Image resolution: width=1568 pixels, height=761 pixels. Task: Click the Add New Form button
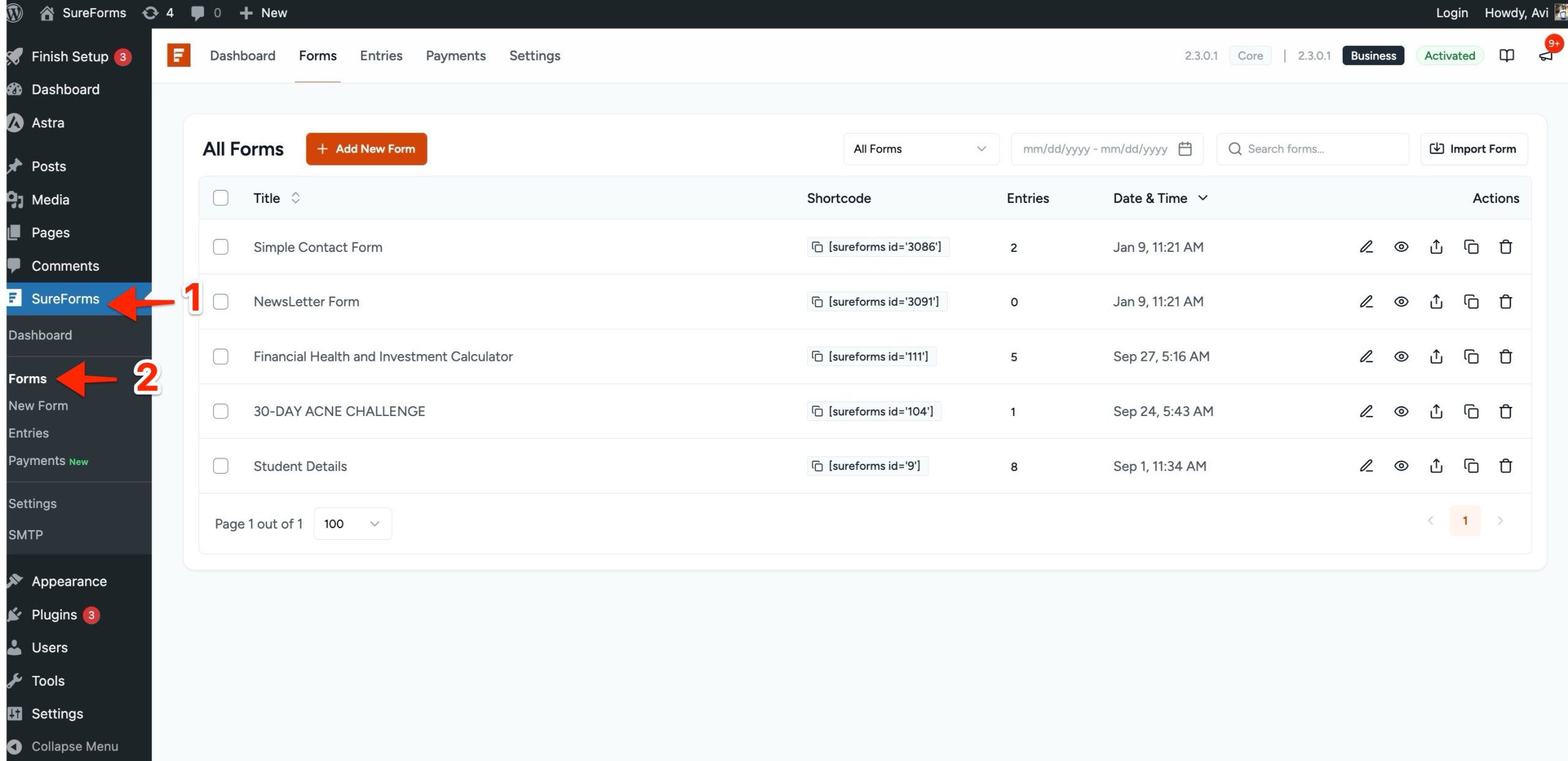coord(366,149)
